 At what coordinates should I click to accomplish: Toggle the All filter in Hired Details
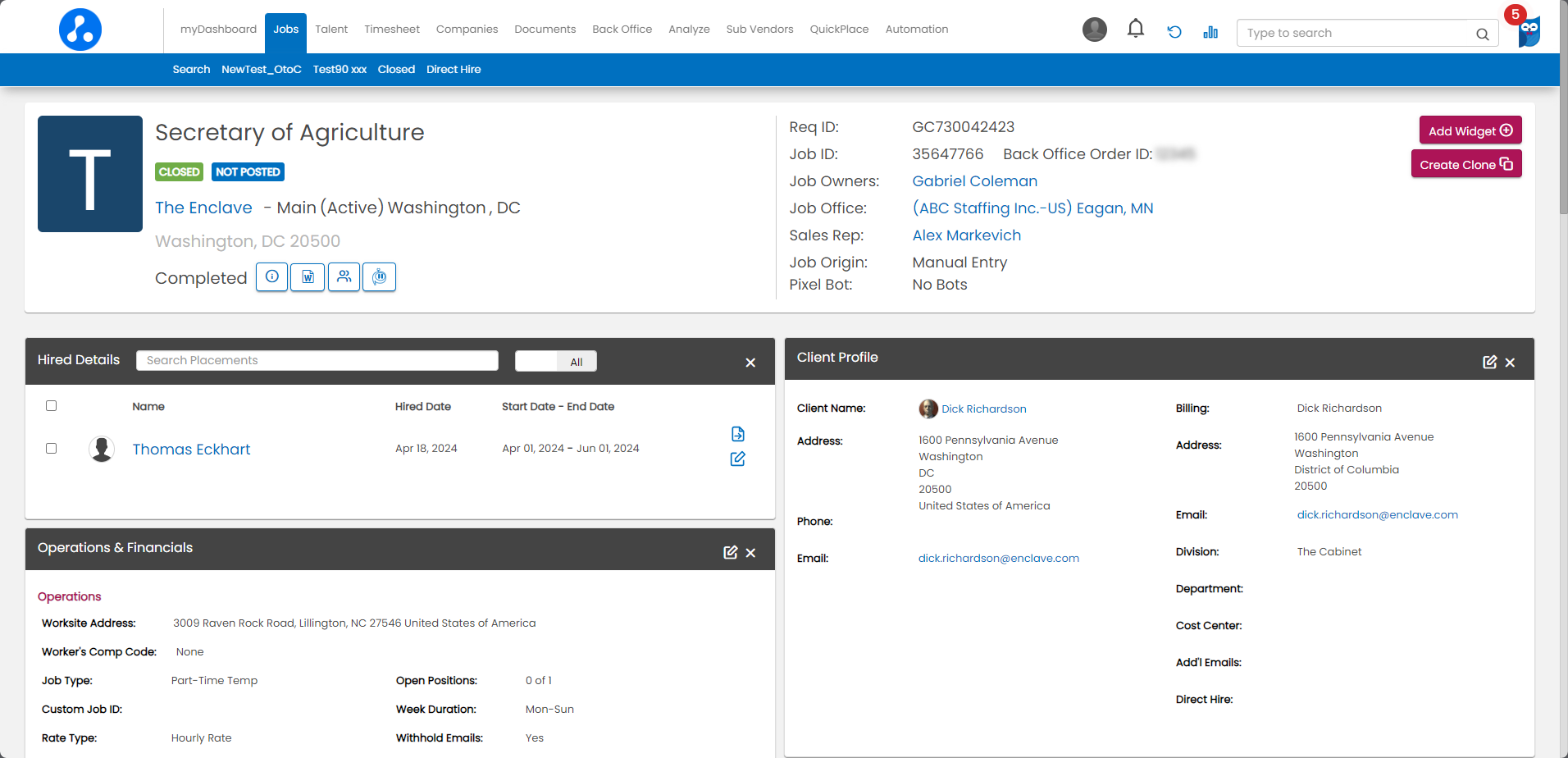click(x=556, y=362)
